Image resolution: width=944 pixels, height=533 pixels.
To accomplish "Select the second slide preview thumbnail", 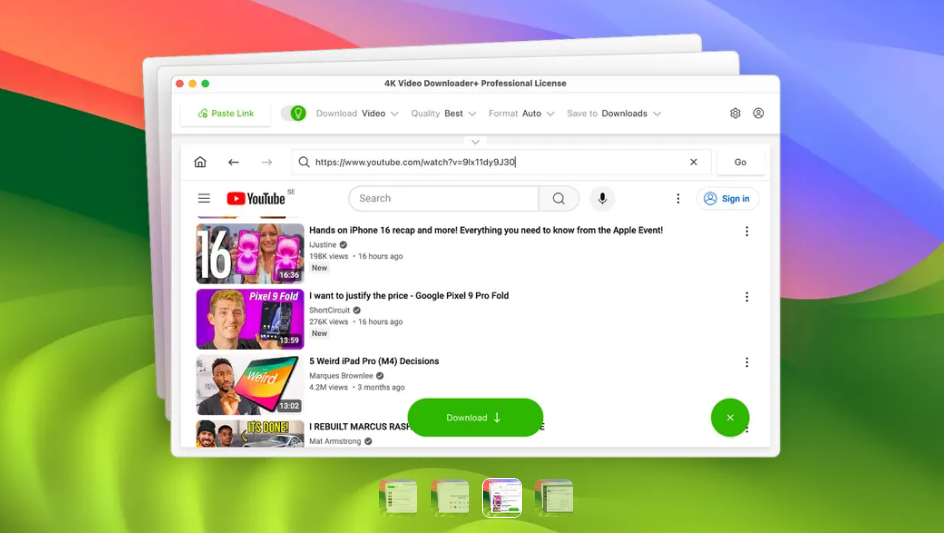I will click(x=450, y=498).
